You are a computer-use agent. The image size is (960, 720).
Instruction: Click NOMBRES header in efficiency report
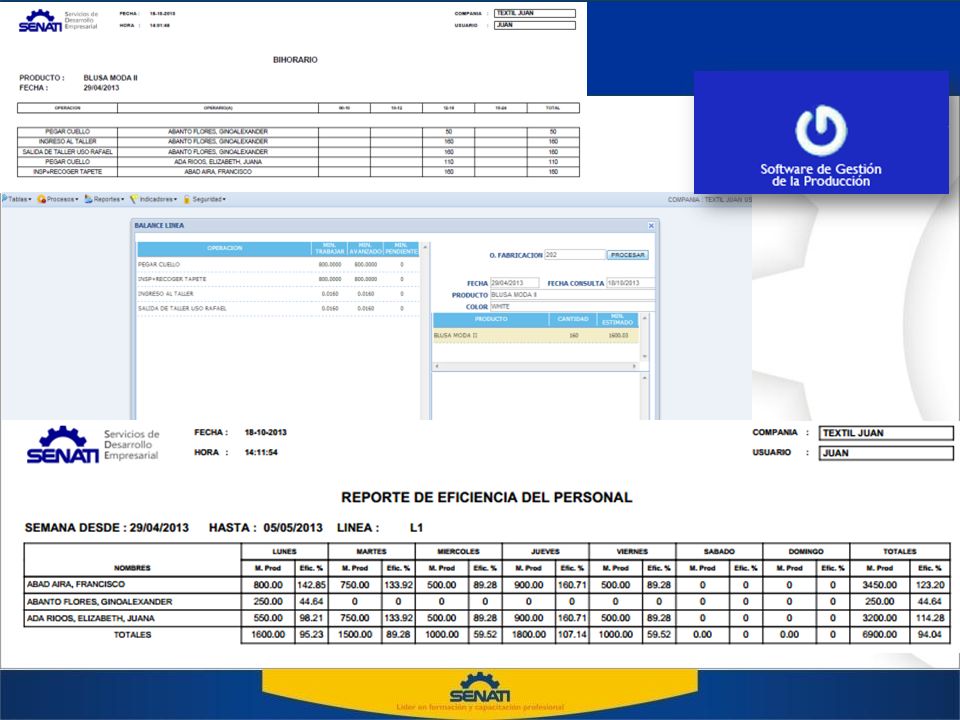click(132, 568)
